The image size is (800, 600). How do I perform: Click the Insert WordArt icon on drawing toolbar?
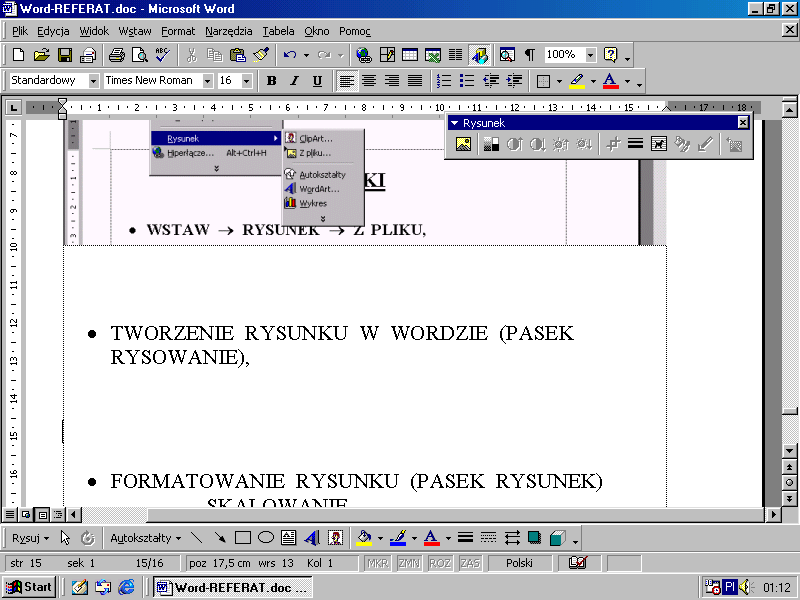[312, 538]
